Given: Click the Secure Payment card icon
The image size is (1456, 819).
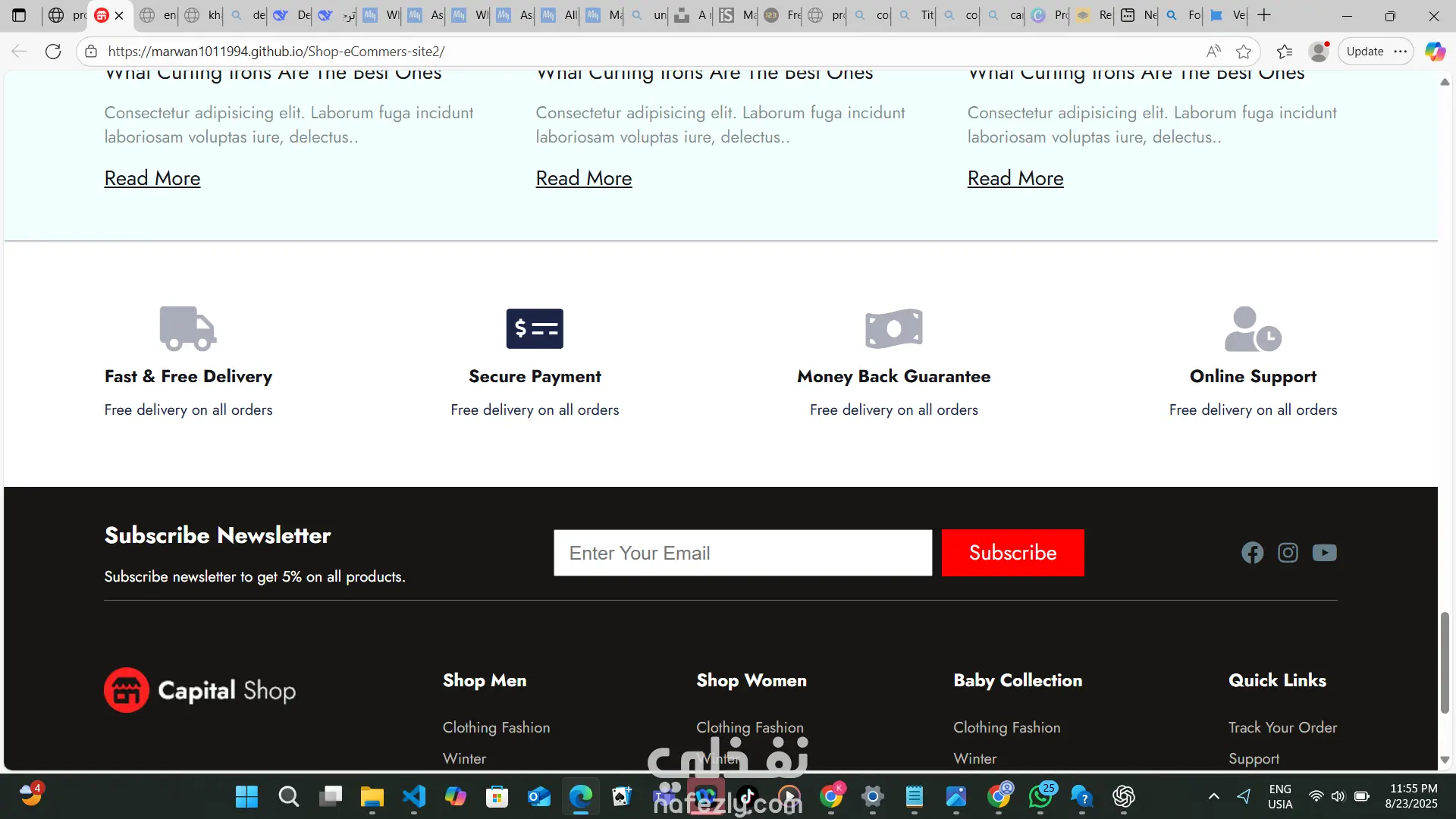Looking at the screenshot, I should pos(535,328).
